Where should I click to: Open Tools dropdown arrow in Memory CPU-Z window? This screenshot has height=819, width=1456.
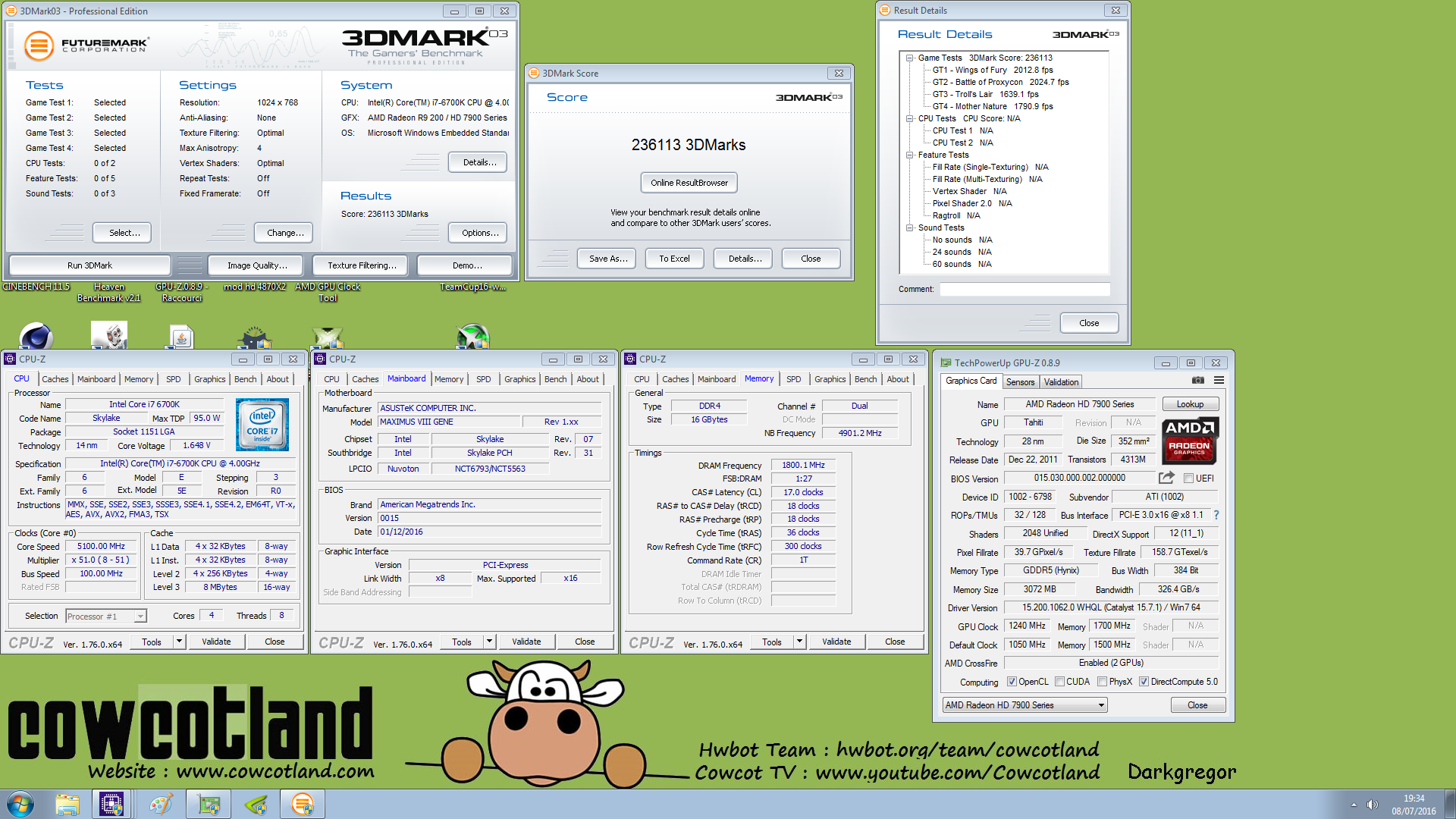(x=799, y=642)
